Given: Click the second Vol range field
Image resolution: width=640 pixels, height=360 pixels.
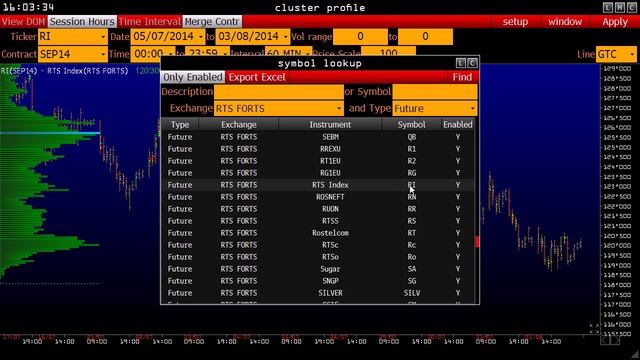Looking at the screenshot, I should click(425, 37).
